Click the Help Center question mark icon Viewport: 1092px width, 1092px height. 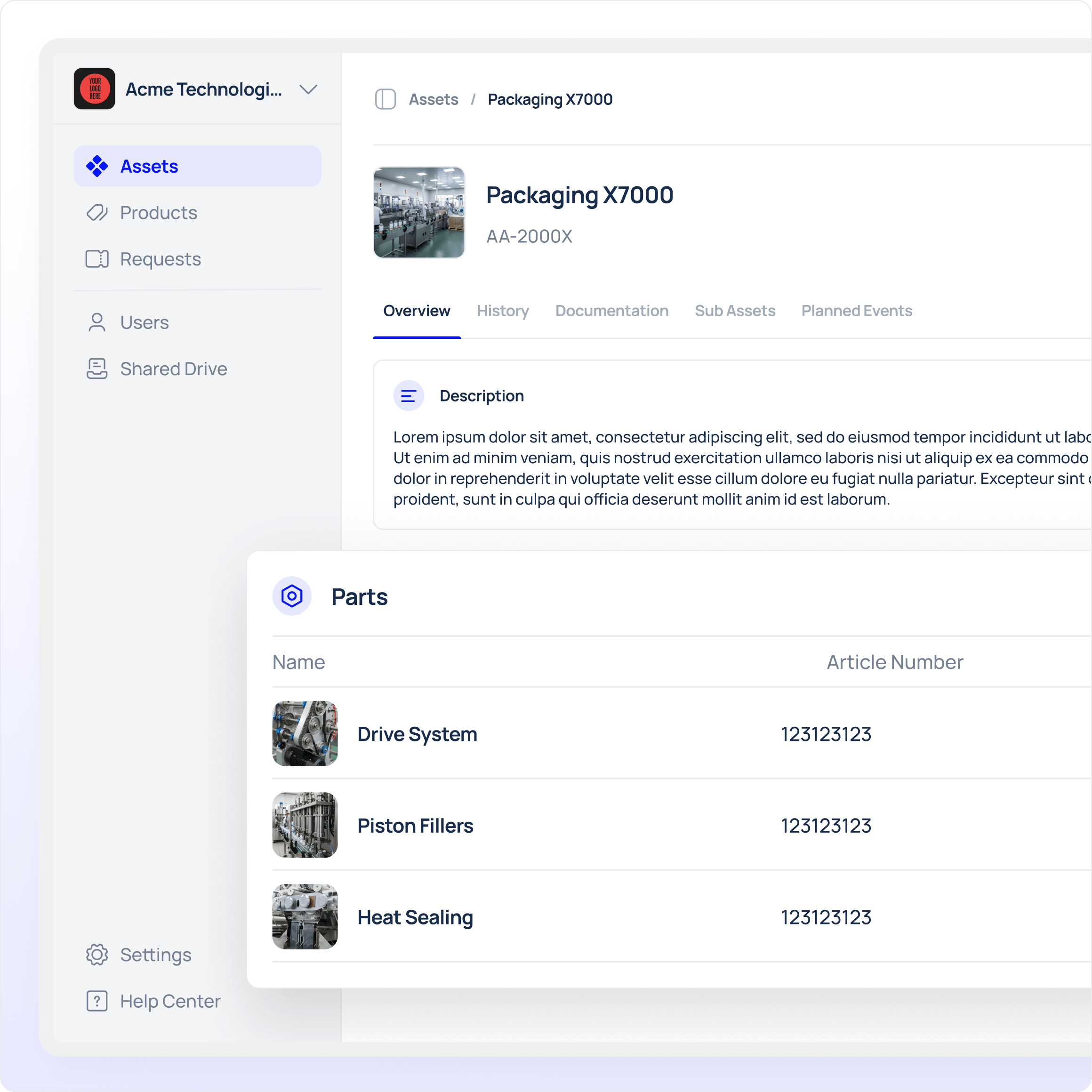tap(96, 1001)
